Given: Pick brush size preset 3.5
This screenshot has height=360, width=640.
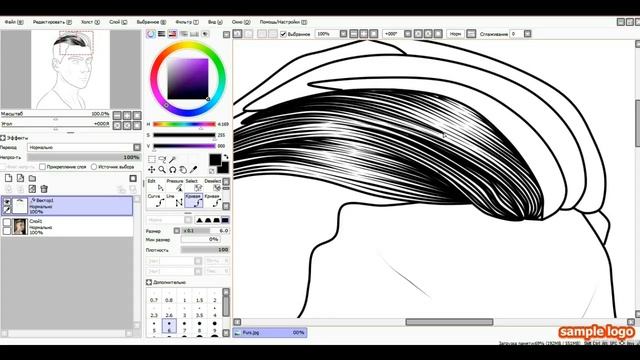Looking at the screenshot, I should coord(199,312).
